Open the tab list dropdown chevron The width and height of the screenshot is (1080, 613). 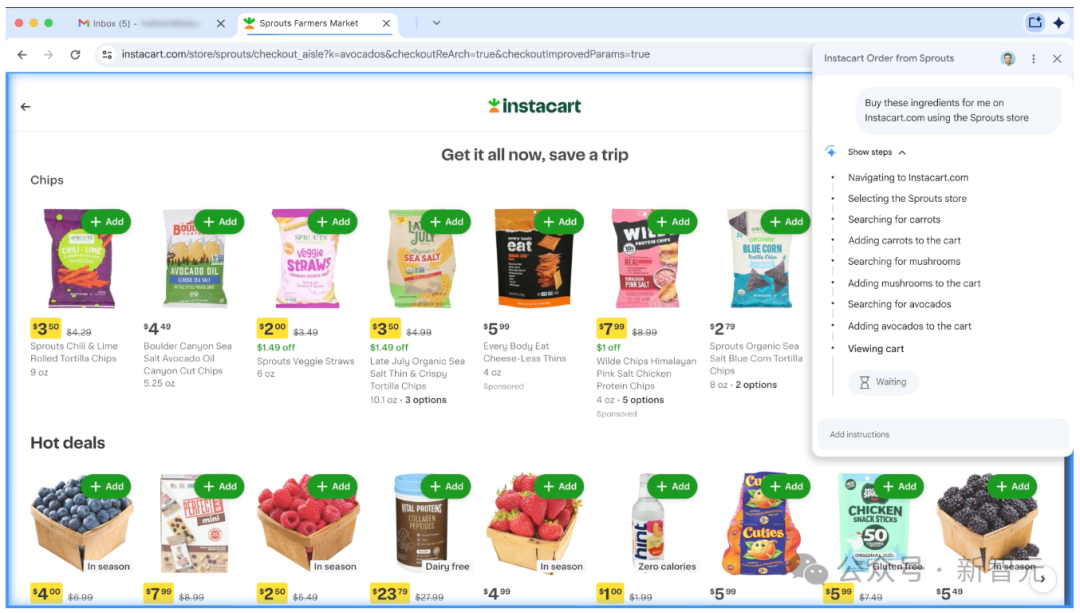[x=436, y=23]
